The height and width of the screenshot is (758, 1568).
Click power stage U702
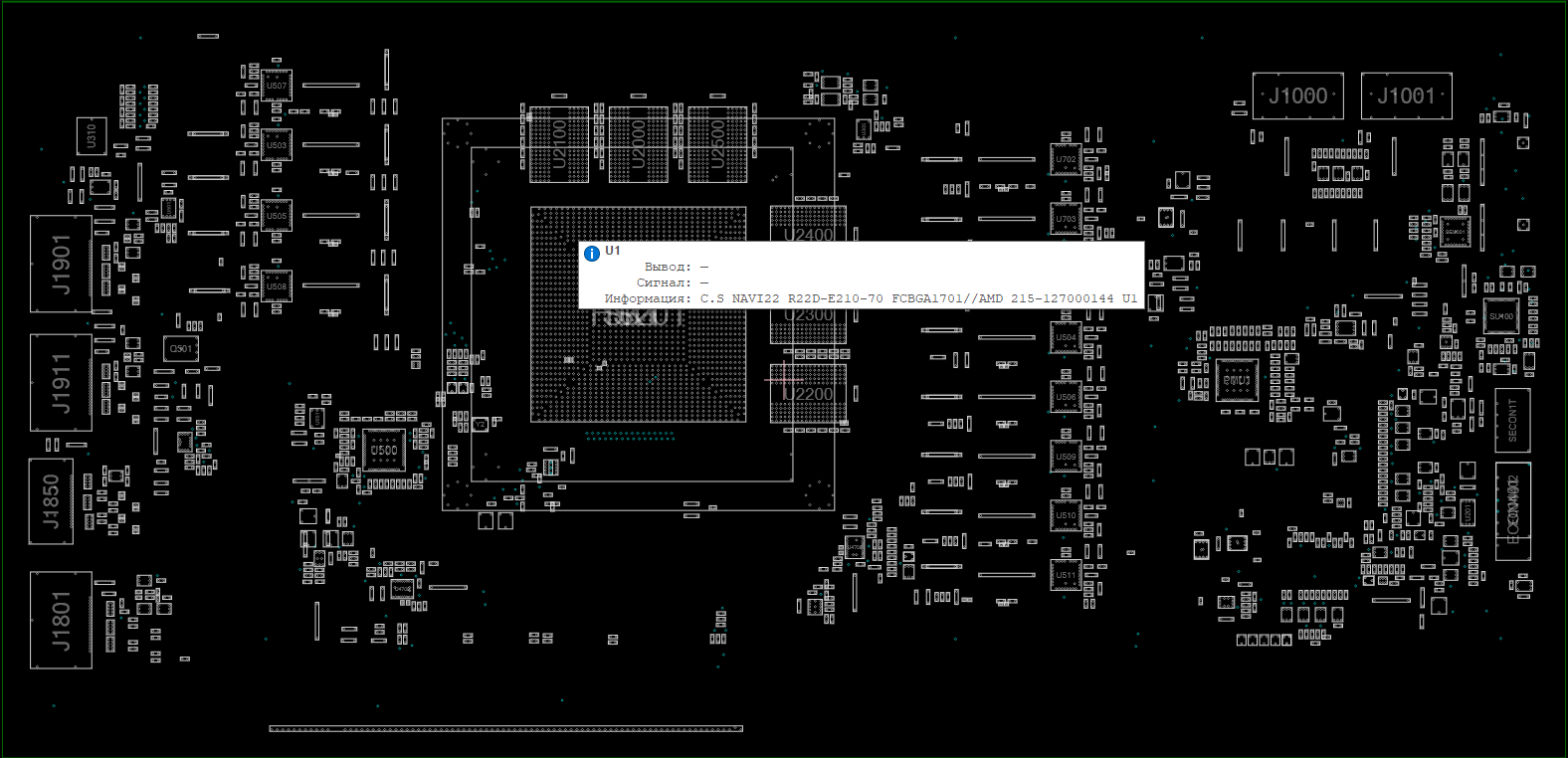[1066, 159]
